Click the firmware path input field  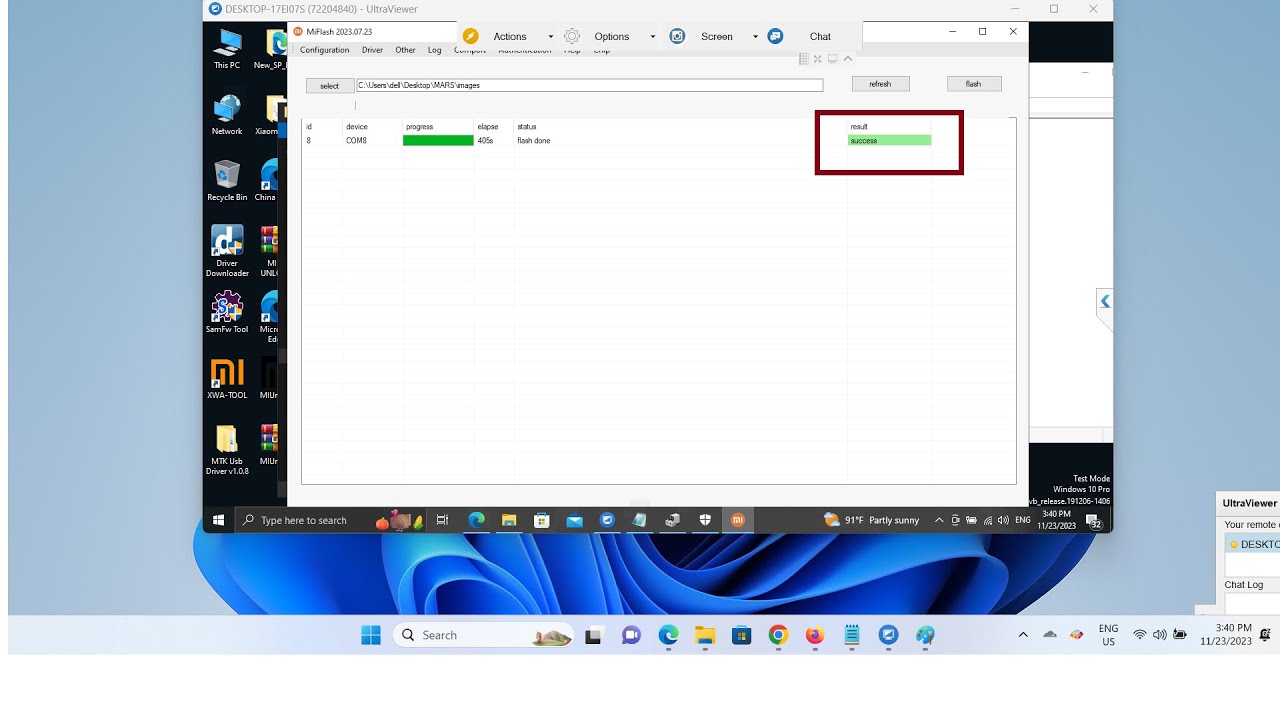click(589, 86)
